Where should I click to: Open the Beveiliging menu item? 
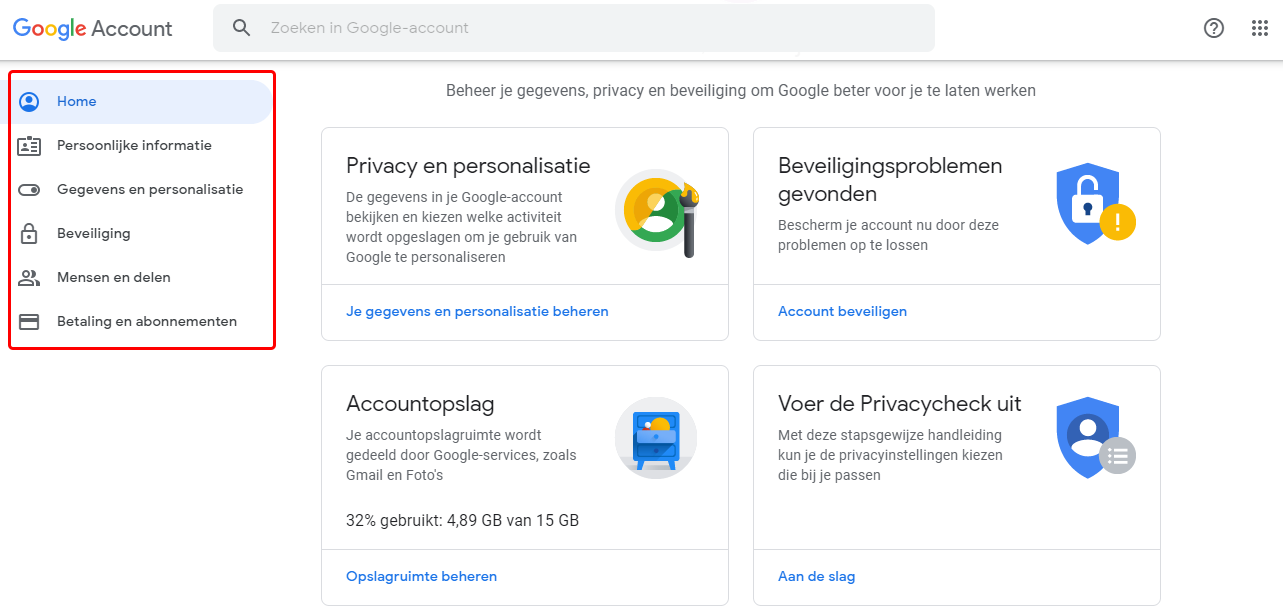tap(94, 234)
